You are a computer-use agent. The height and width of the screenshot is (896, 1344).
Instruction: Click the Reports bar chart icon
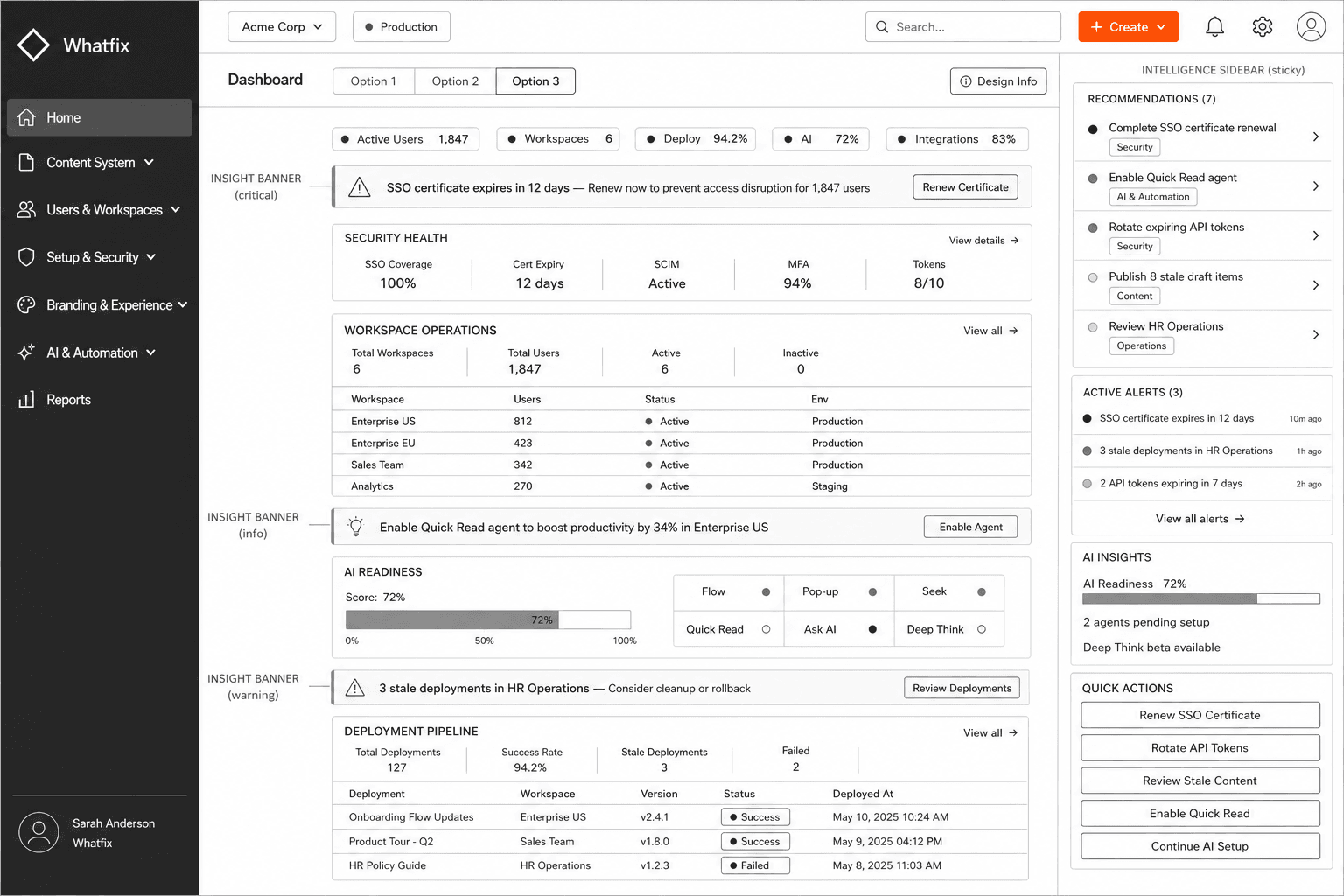(26, 400)
